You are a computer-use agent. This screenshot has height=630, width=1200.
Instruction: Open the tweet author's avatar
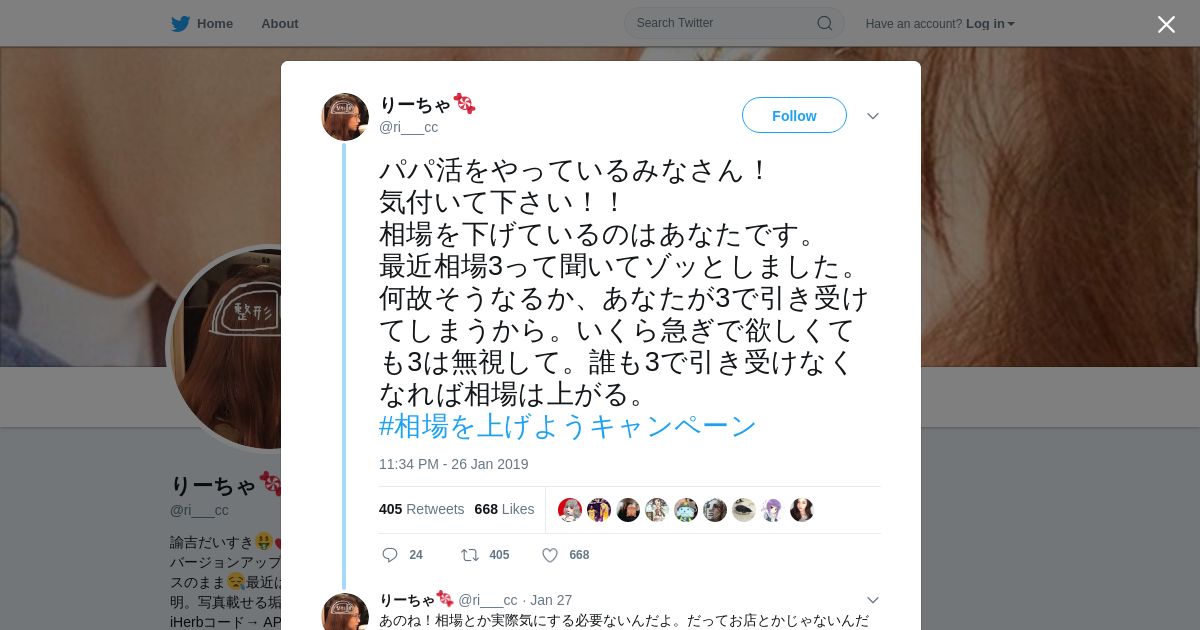(345, 117)
